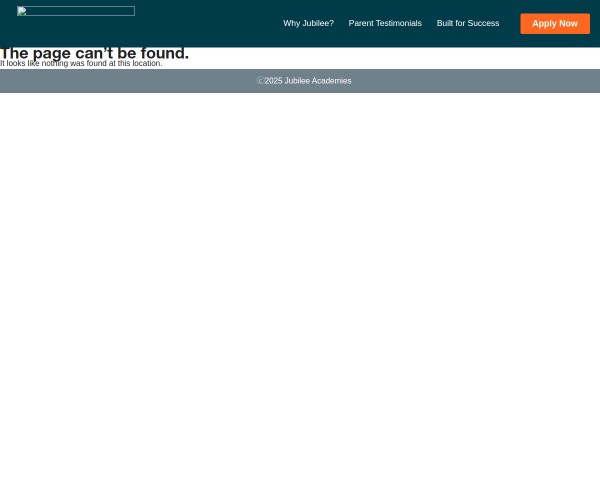Screen dimensions: 600x490
Task: Click the orange Apply Now button
Action: (555, 24)
